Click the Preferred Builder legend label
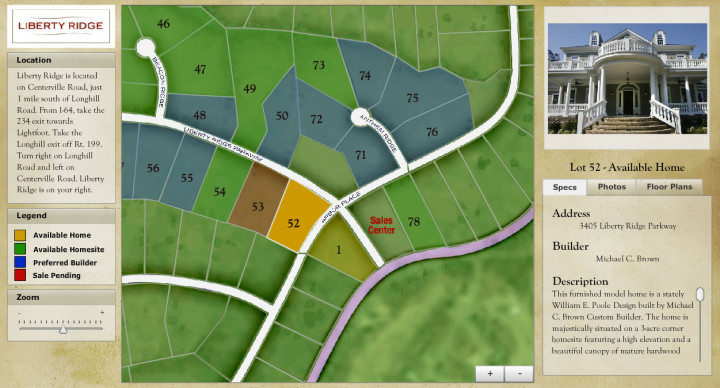Image resolution: width=720 pixels, height=388 pixels. coord(65,263)
